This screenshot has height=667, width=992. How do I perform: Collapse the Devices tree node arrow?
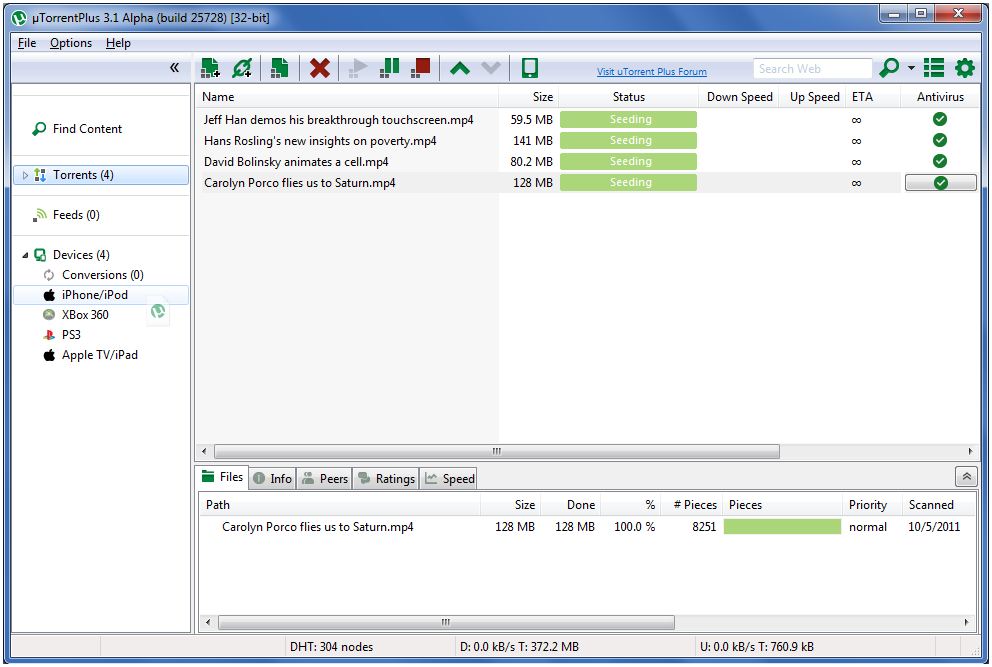[x=25, y=255]
